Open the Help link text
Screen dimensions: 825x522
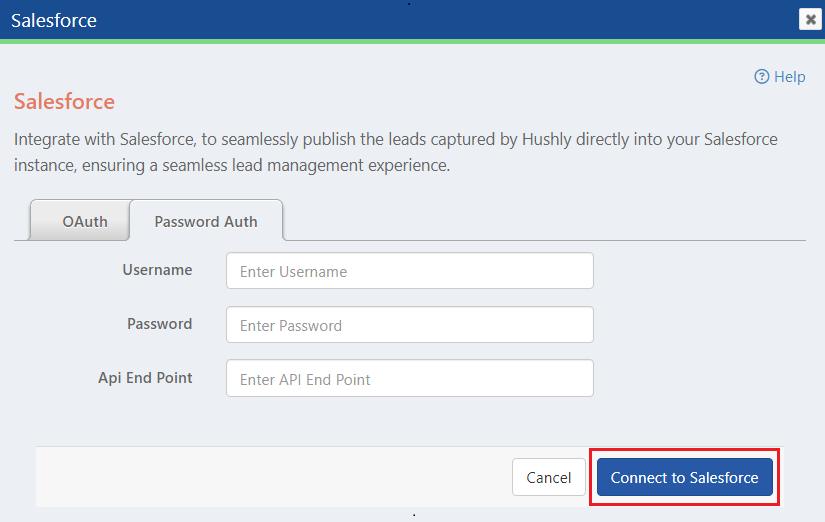tap(789, 77)
